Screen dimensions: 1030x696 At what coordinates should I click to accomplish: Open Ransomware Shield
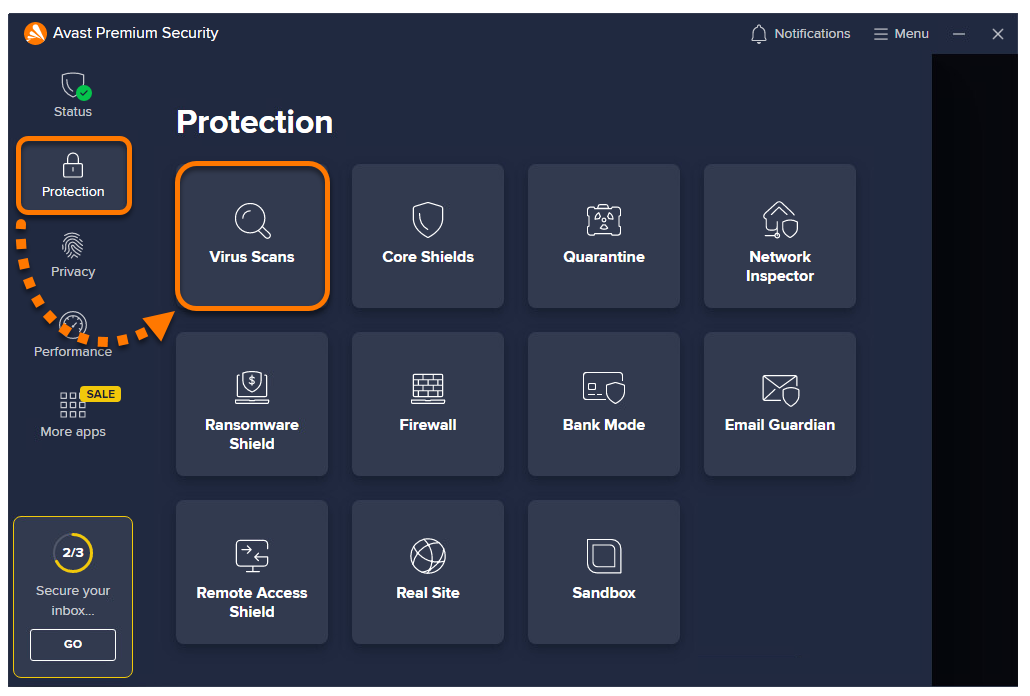click(x=252, y=404)
